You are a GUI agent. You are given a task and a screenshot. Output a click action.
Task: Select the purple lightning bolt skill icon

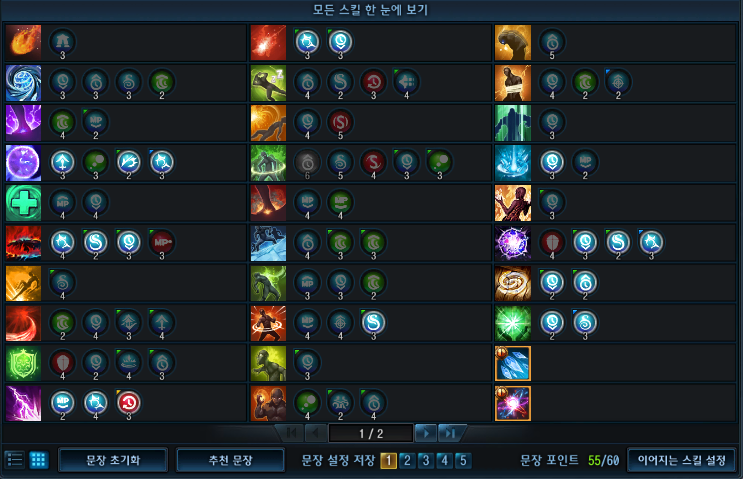click(x=23, y=404)
